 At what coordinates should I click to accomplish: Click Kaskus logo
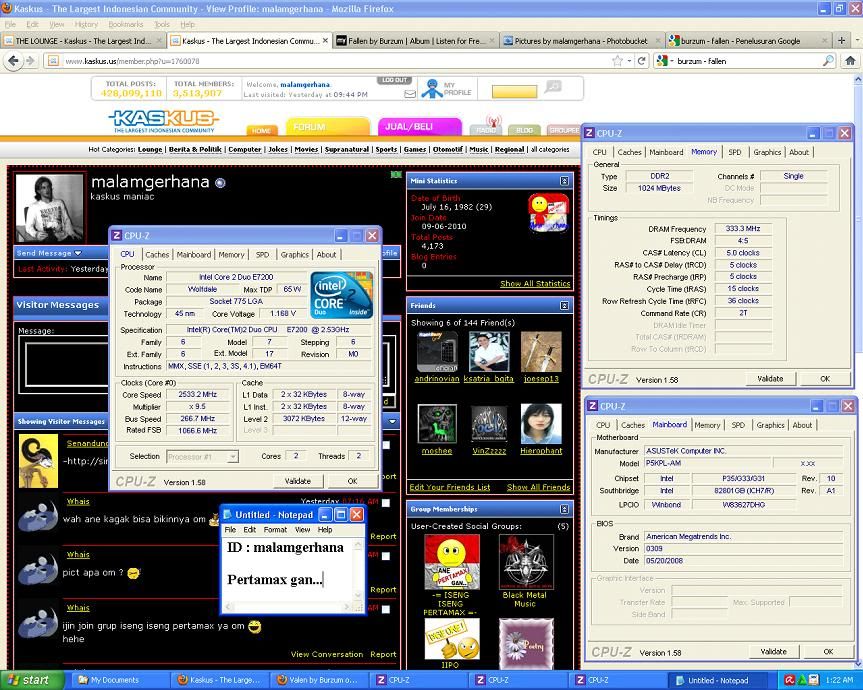coord(164,121)
